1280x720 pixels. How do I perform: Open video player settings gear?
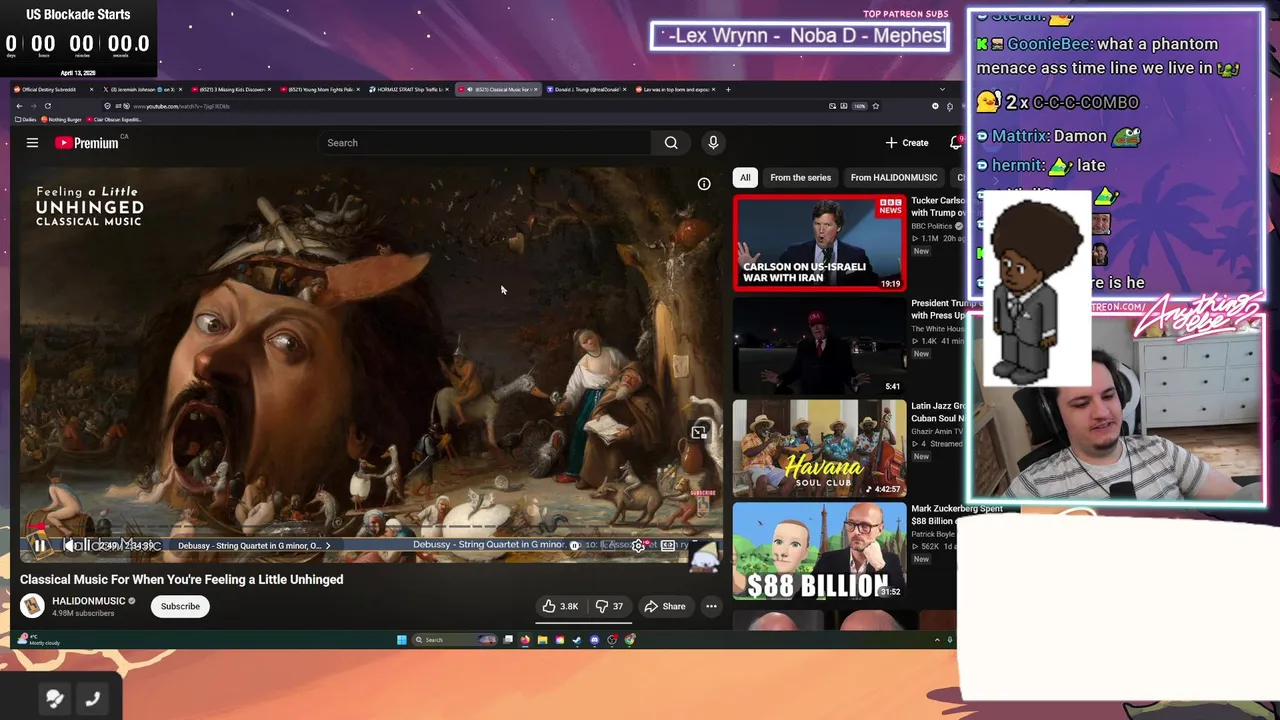tap(638, 546)
